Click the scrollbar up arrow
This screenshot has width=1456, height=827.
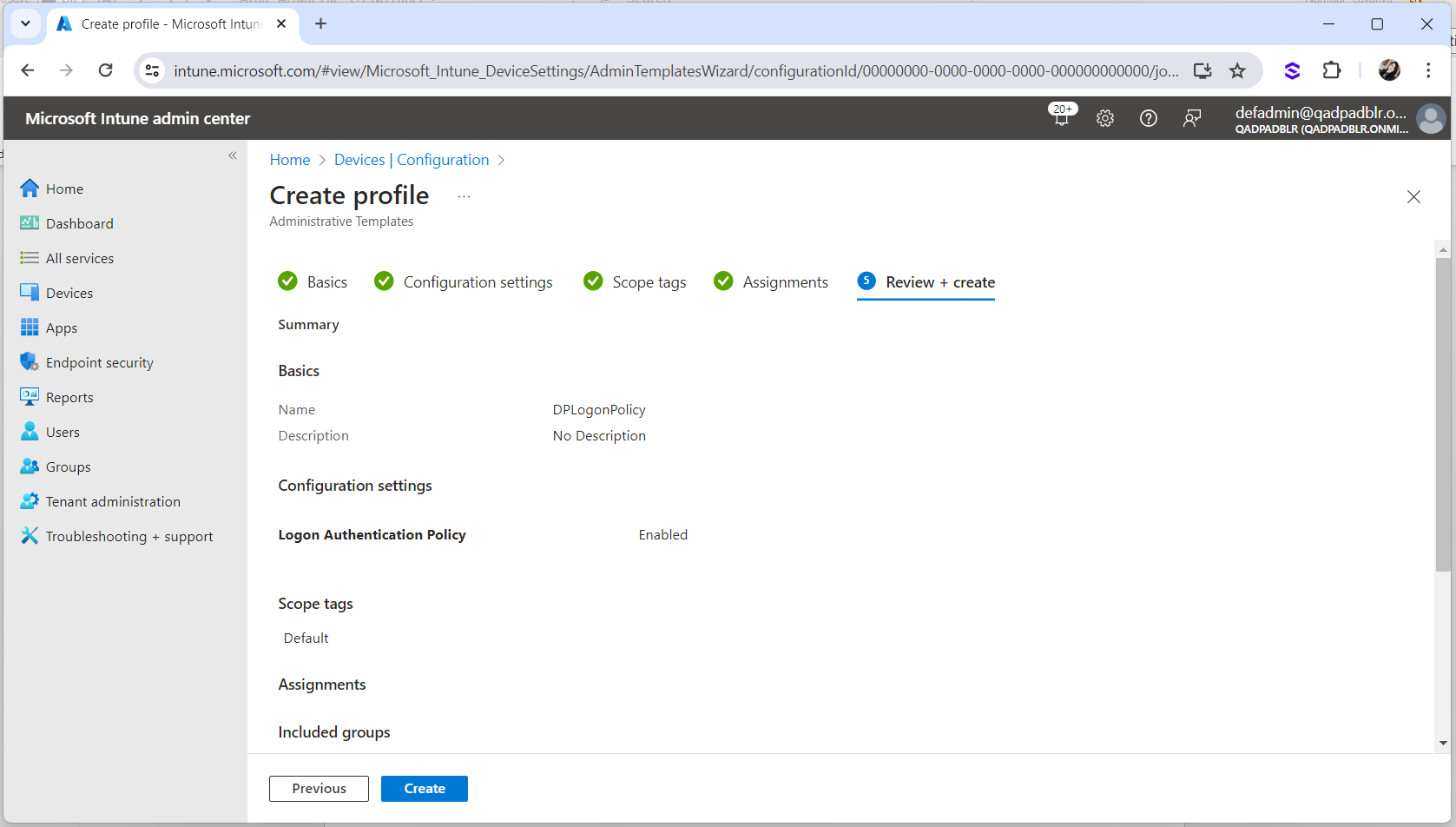click(x=1443, y=250)
